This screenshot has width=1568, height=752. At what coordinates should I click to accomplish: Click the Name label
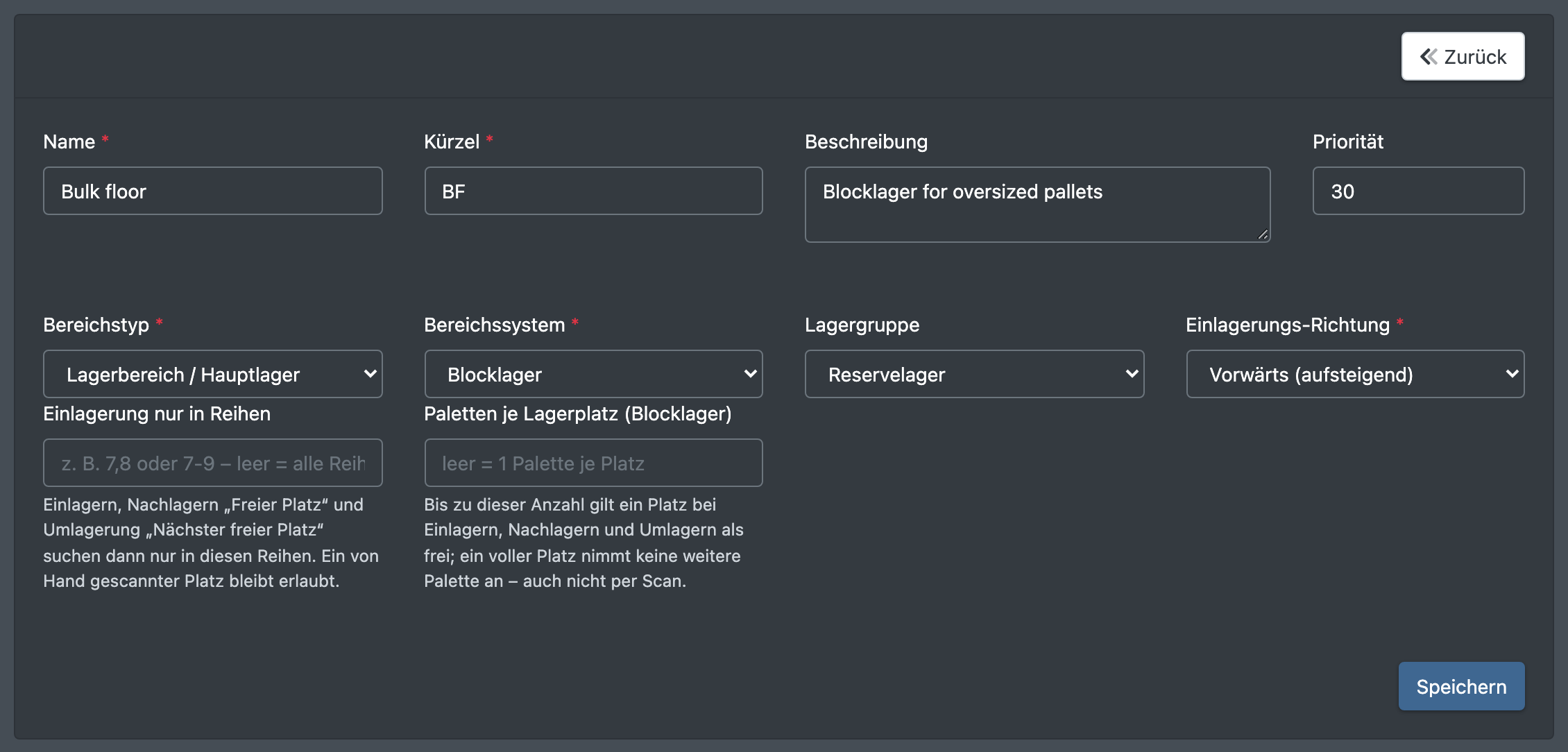tap(69, 142)
